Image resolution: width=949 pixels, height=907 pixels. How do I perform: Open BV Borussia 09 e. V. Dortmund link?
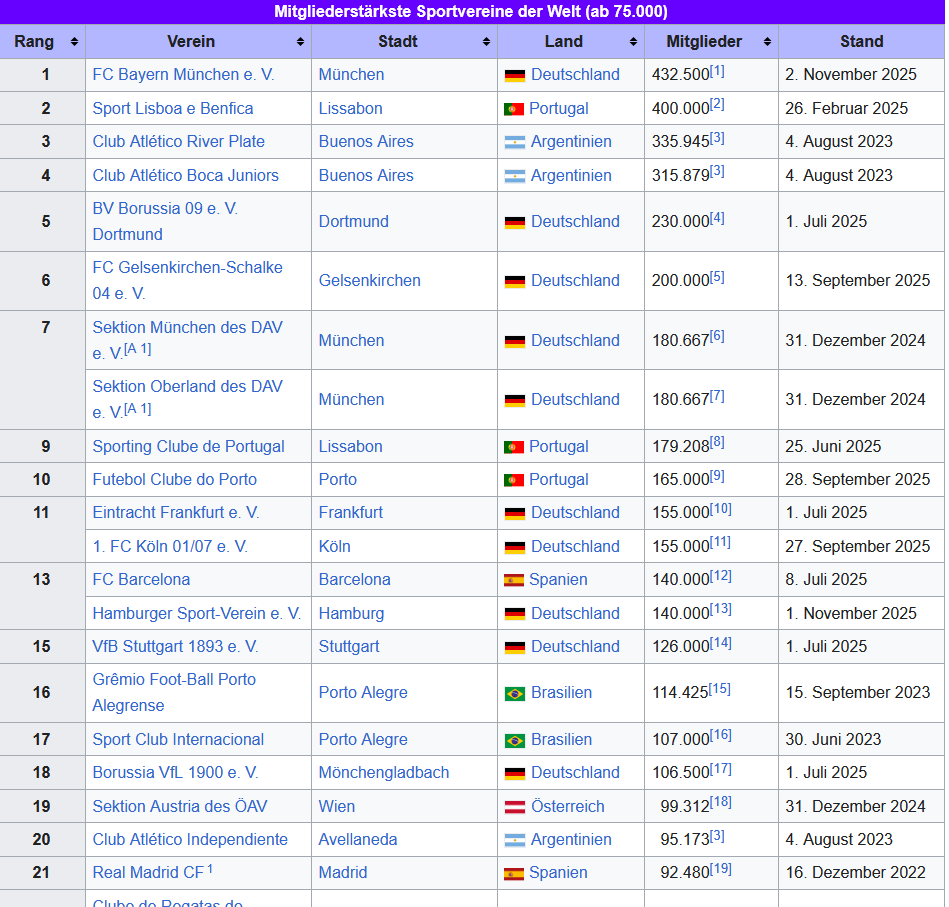165,221
